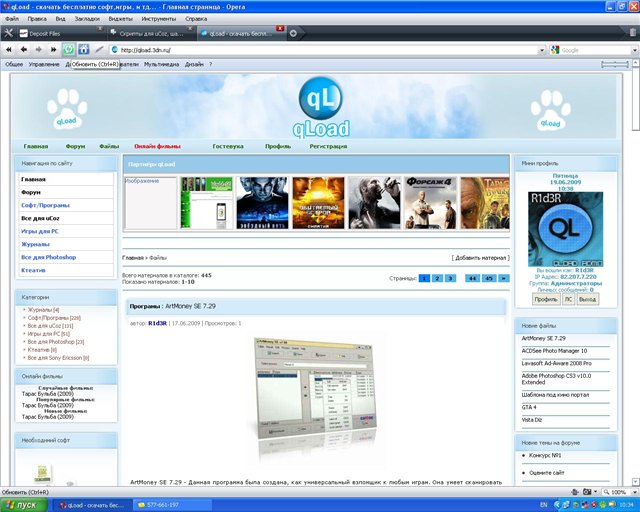
Task: Go to page 45 of the catalog
Action: 489,278
